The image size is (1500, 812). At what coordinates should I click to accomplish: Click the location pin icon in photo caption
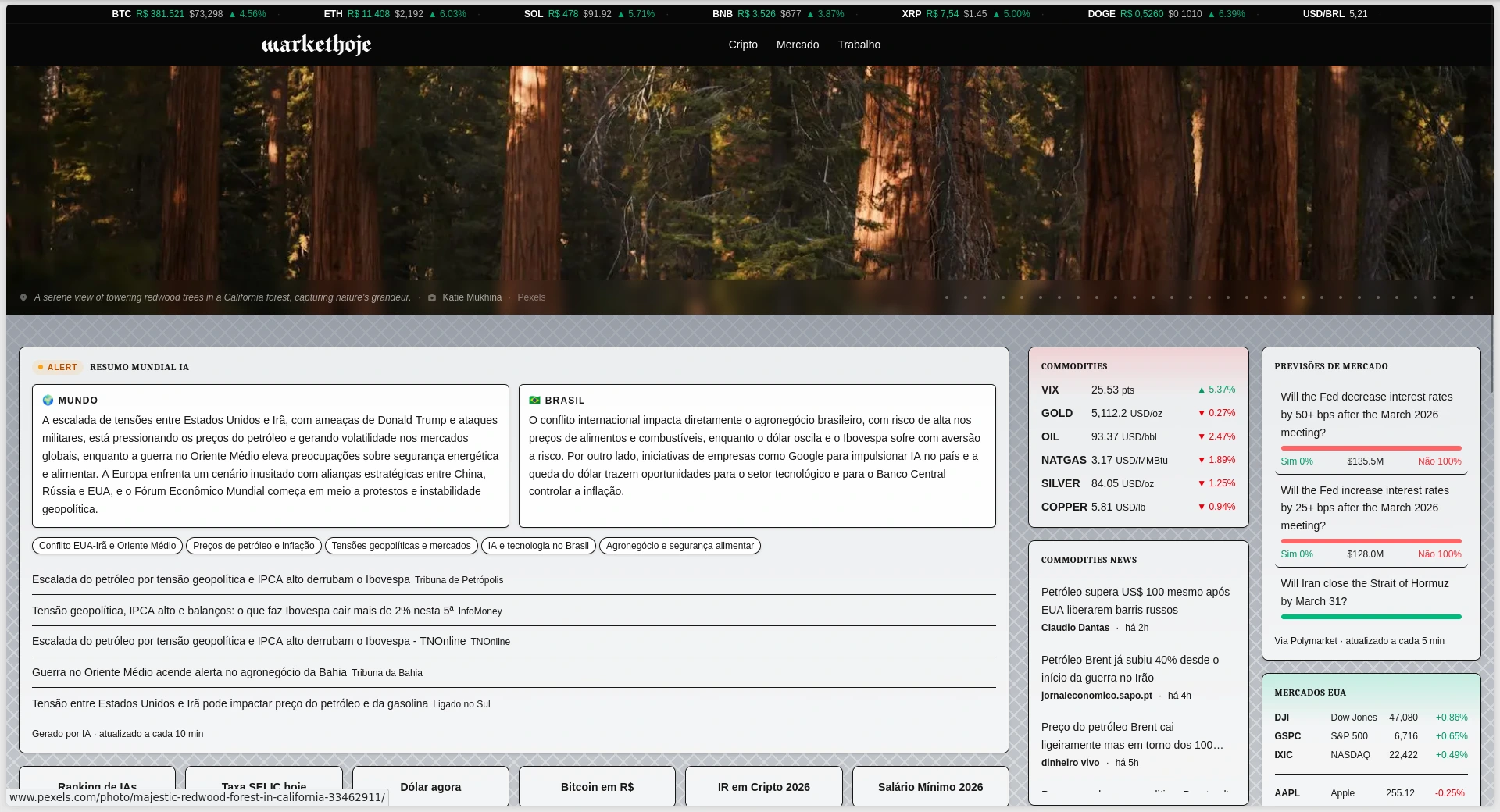pos(23,297)
